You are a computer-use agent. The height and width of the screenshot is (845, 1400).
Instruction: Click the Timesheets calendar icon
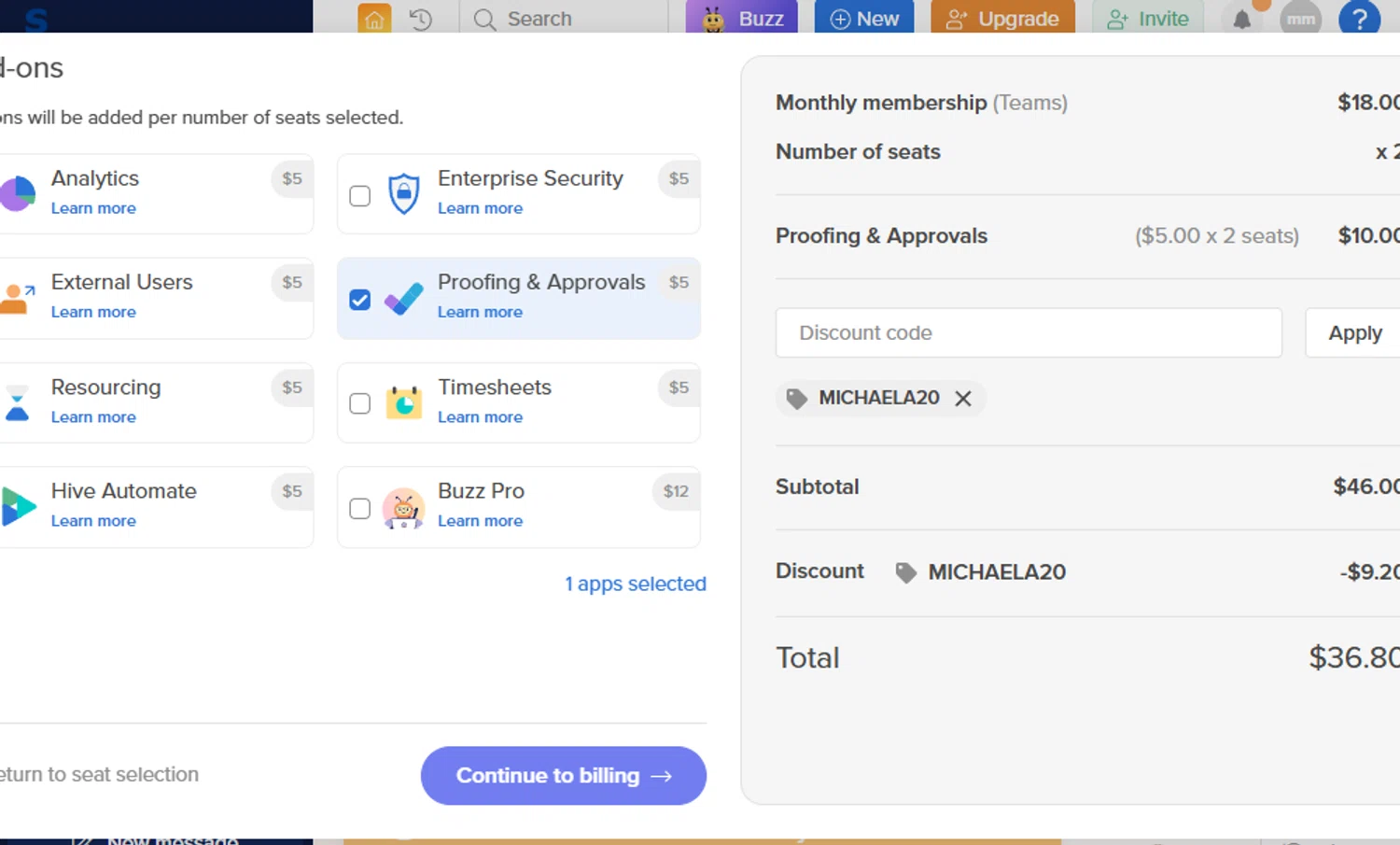(403, 402)
